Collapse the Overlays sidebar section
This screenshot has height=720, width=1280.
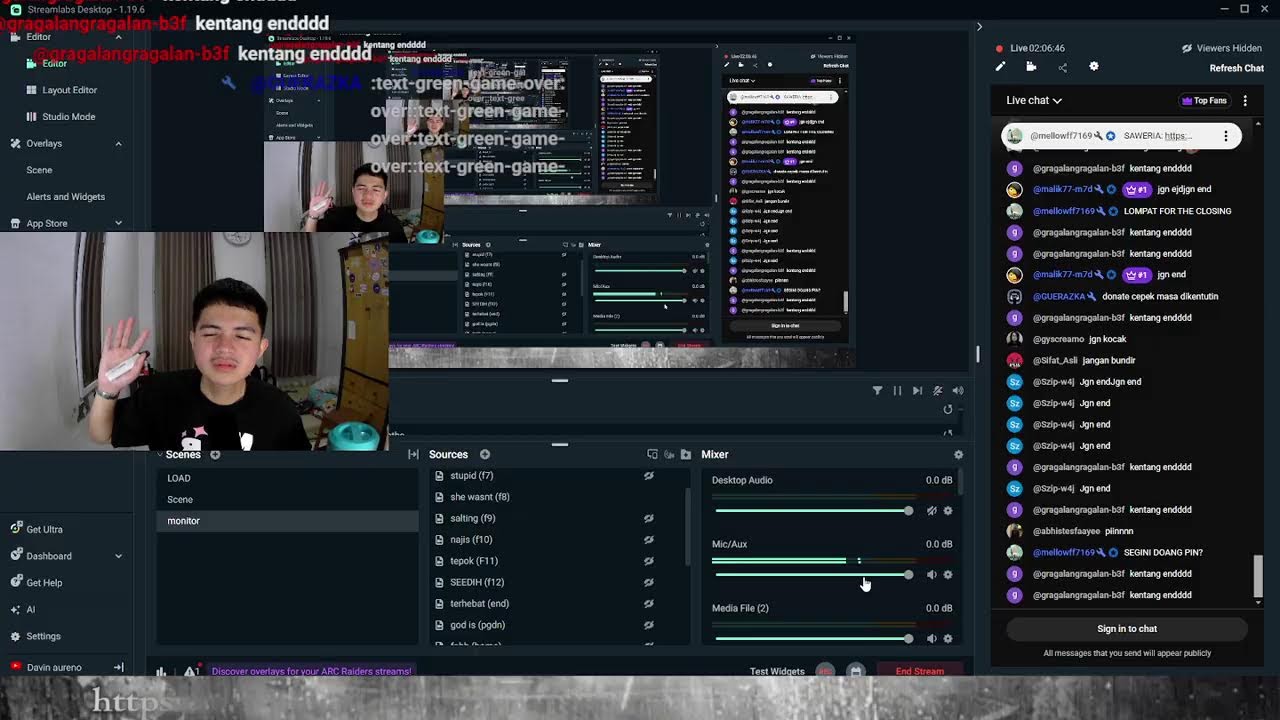click(x=118, y=144)
